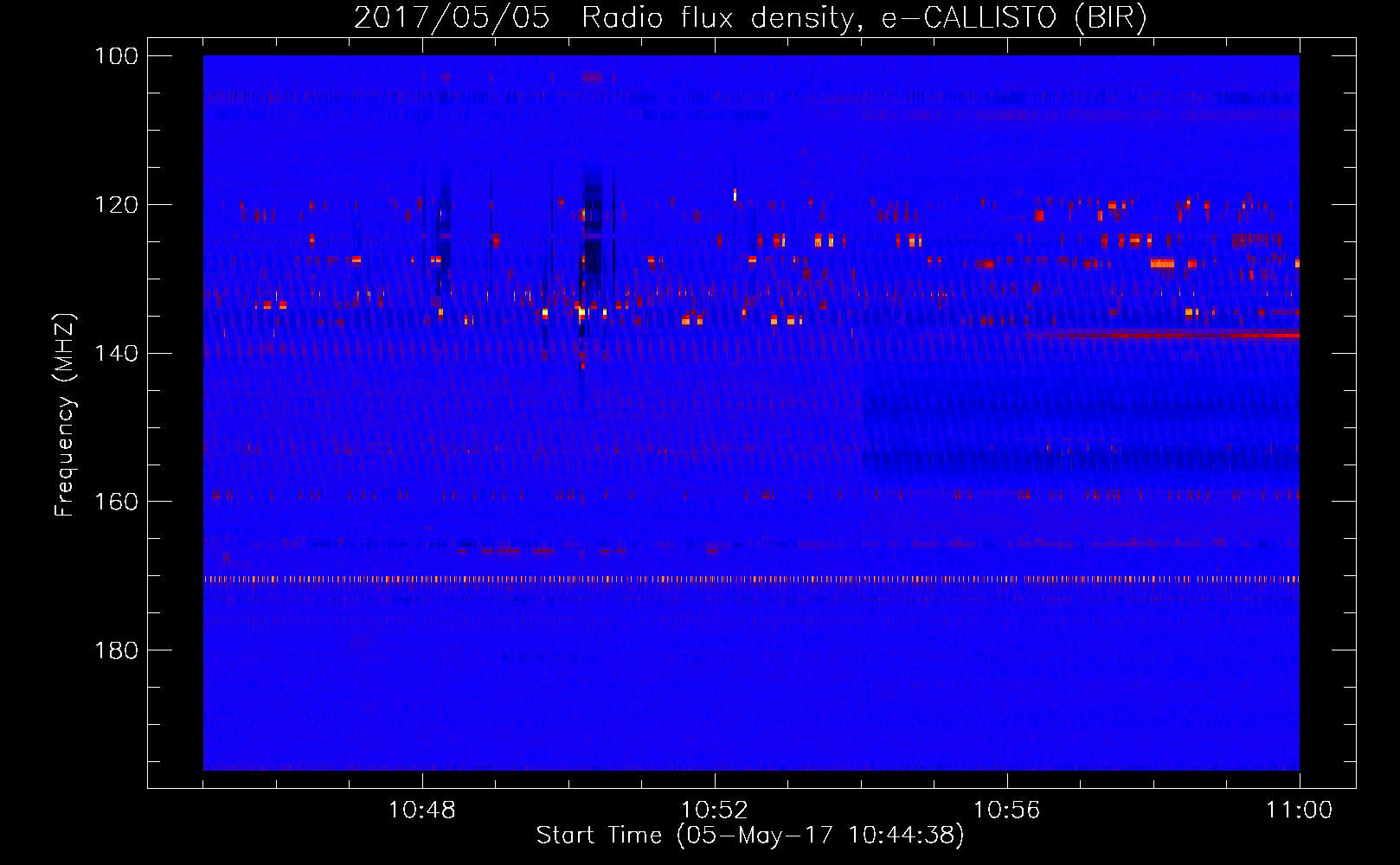Click the dotted interference line near 170 MHz
The image size is (1400, 865).
[x=751, y=580]
